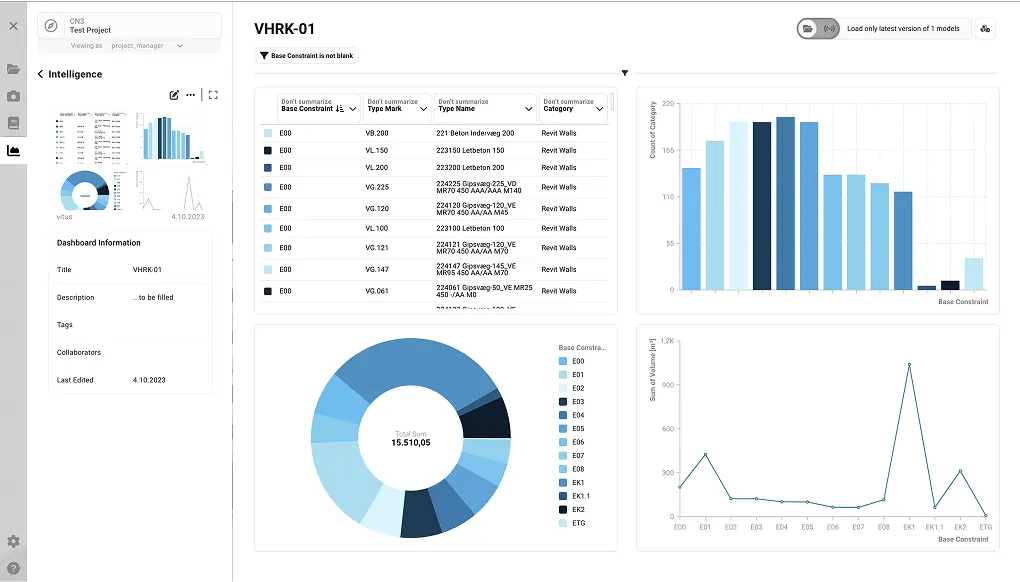Image resolution: width=1020 pixels, height=582 pixels.
Task: Expand dashboard to fullscreen
Action: 213,95
